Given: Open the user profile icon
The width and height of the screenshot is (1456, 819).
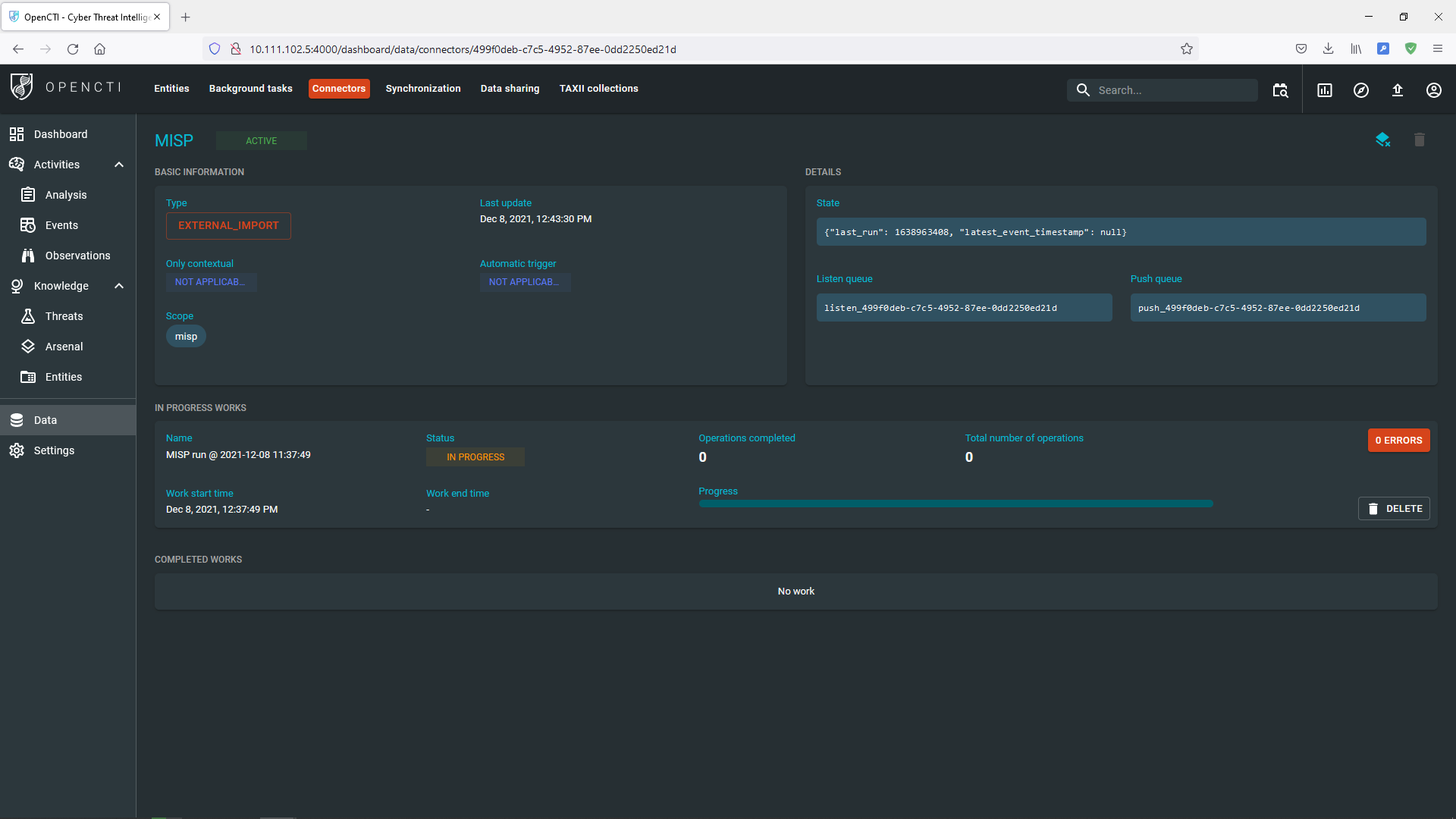Looking at the screenshot, I should point(1434,90).
